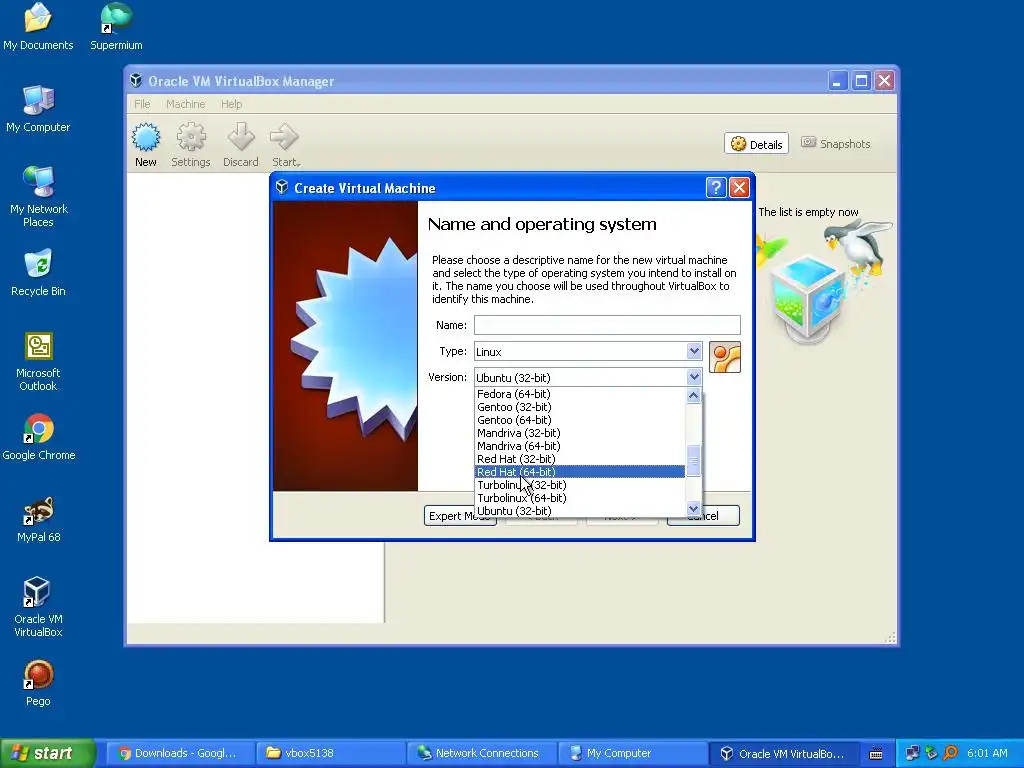Open the Machine menu
This screenshot has width=1024, height=768.
pos(185,104)
